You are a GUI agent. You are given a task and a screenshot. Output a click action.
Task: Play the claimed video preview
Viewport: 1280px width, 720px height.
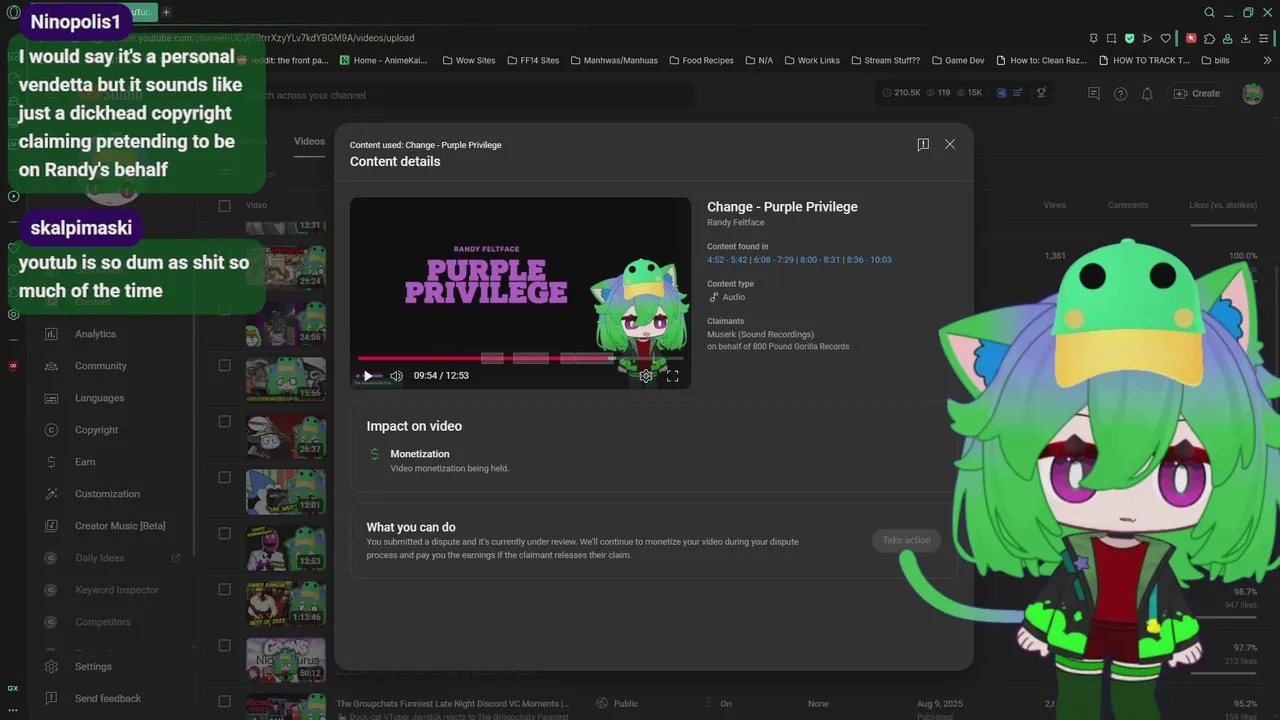[367, 376]
